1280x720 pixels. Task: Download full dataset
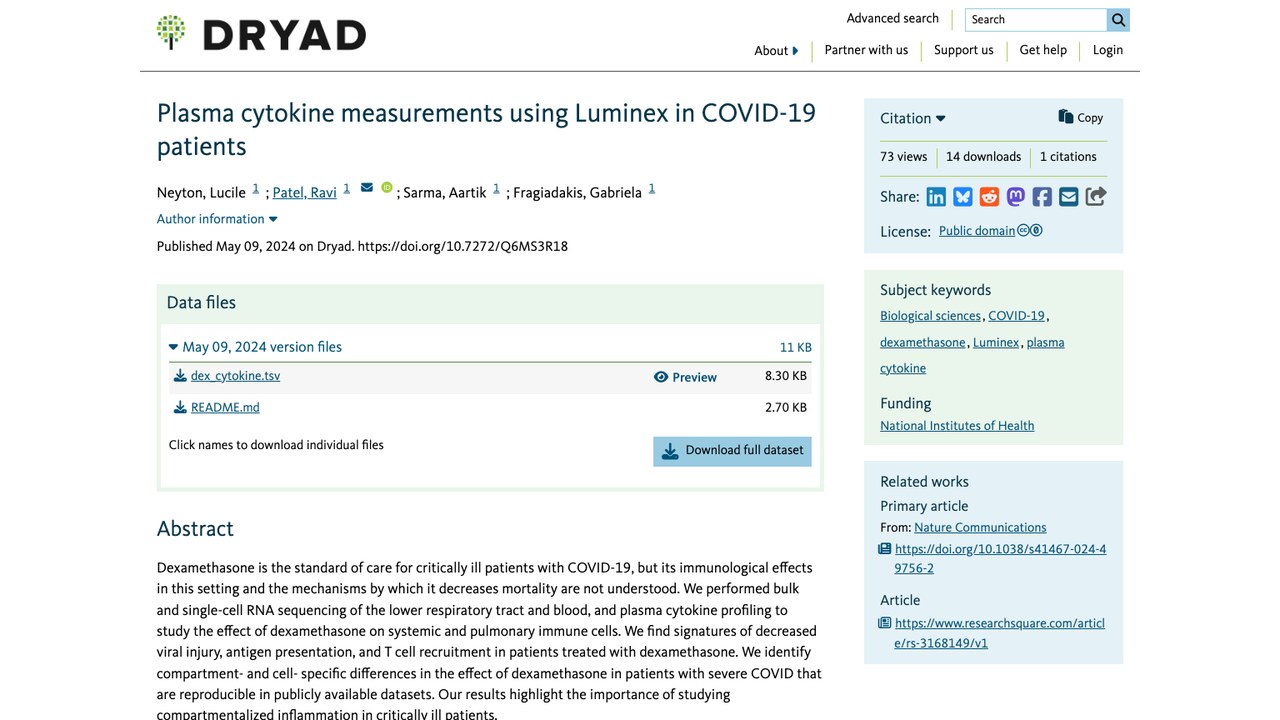[733, 451]
